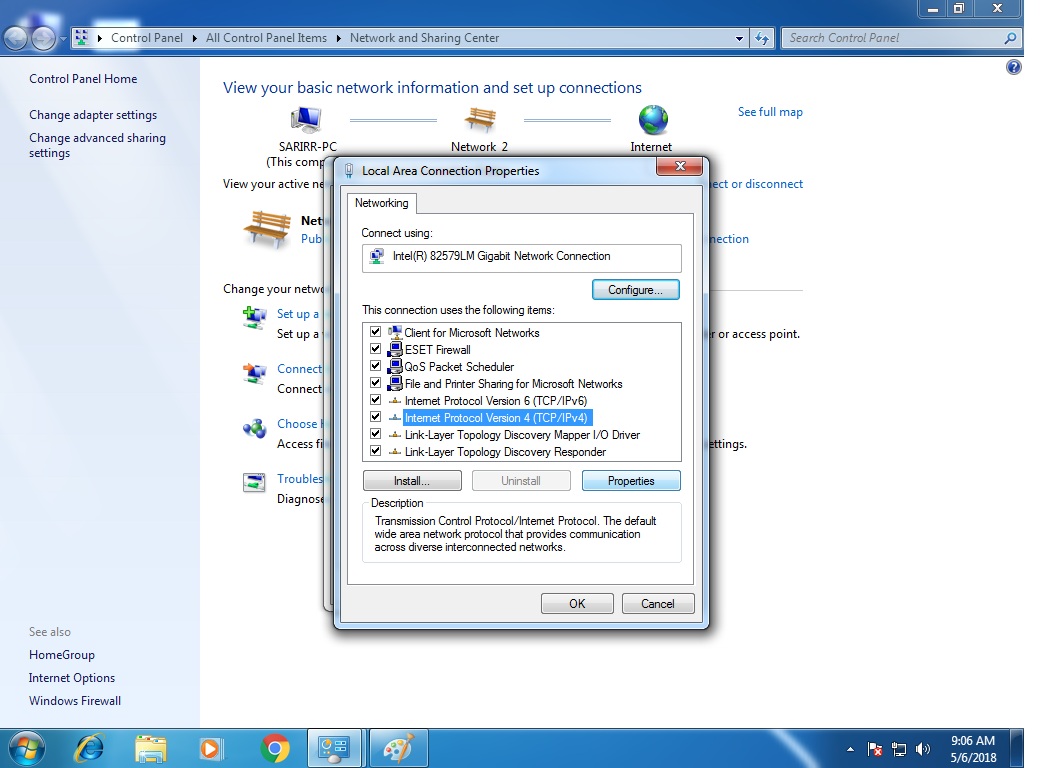
Task: Click the volume speaker tray icon
Action: (x=923, y=749)
